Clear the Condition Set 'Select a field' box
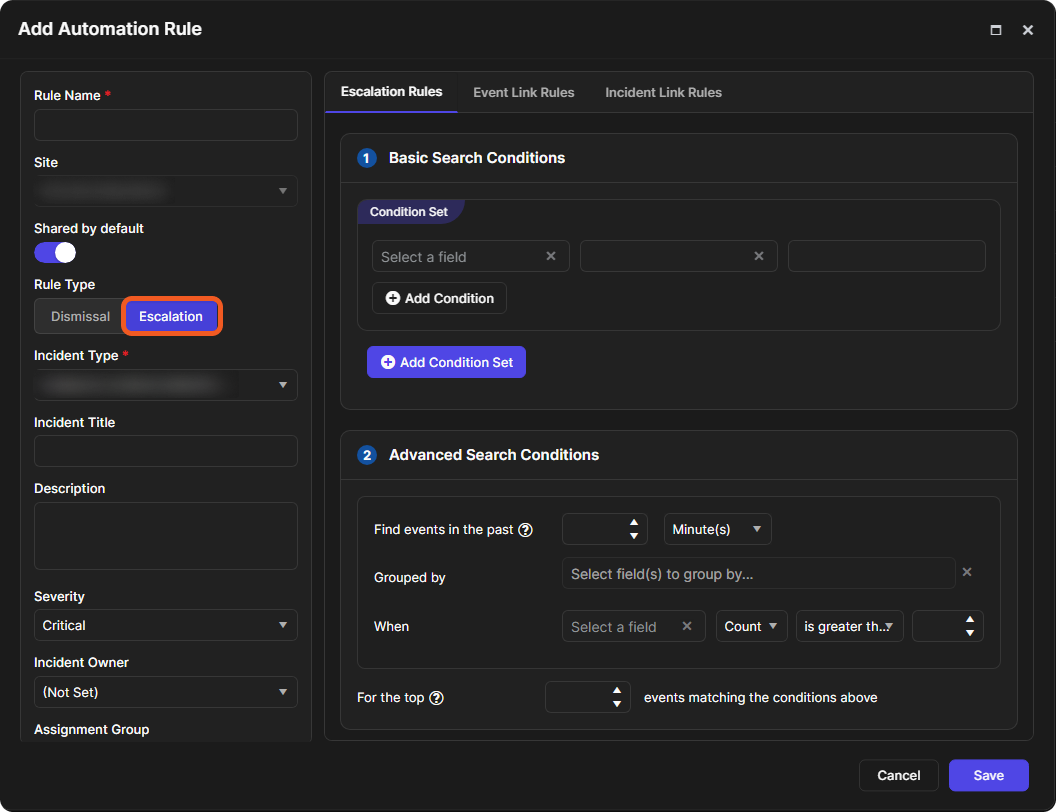The width and height of the screenshot is (1056, 812). pyautogui.click(x=551, y=256)
